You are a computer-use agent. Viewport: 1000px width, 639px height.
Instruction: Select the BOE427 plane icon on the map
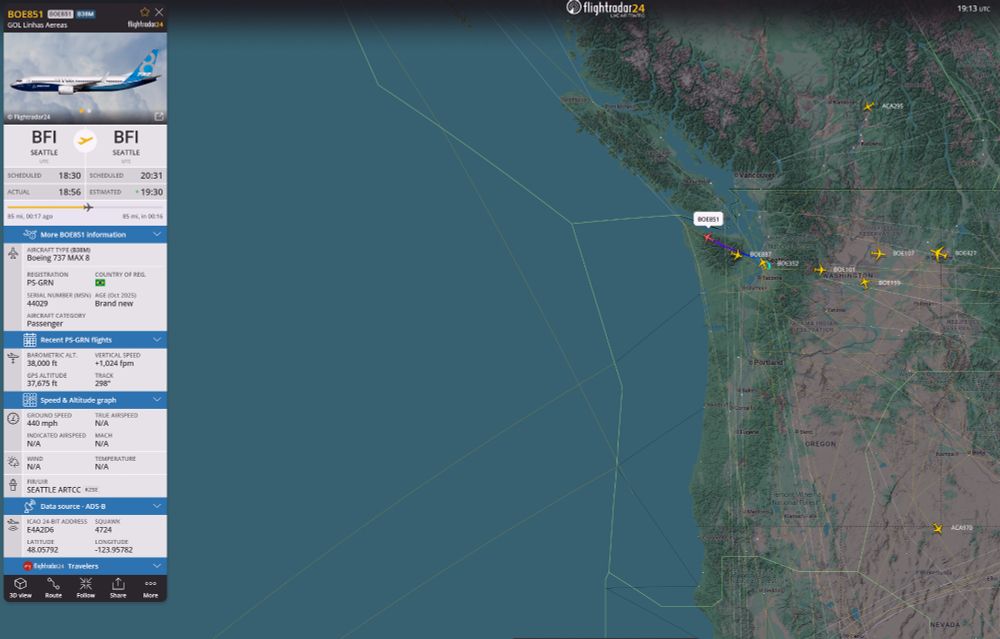click(938, 253)
